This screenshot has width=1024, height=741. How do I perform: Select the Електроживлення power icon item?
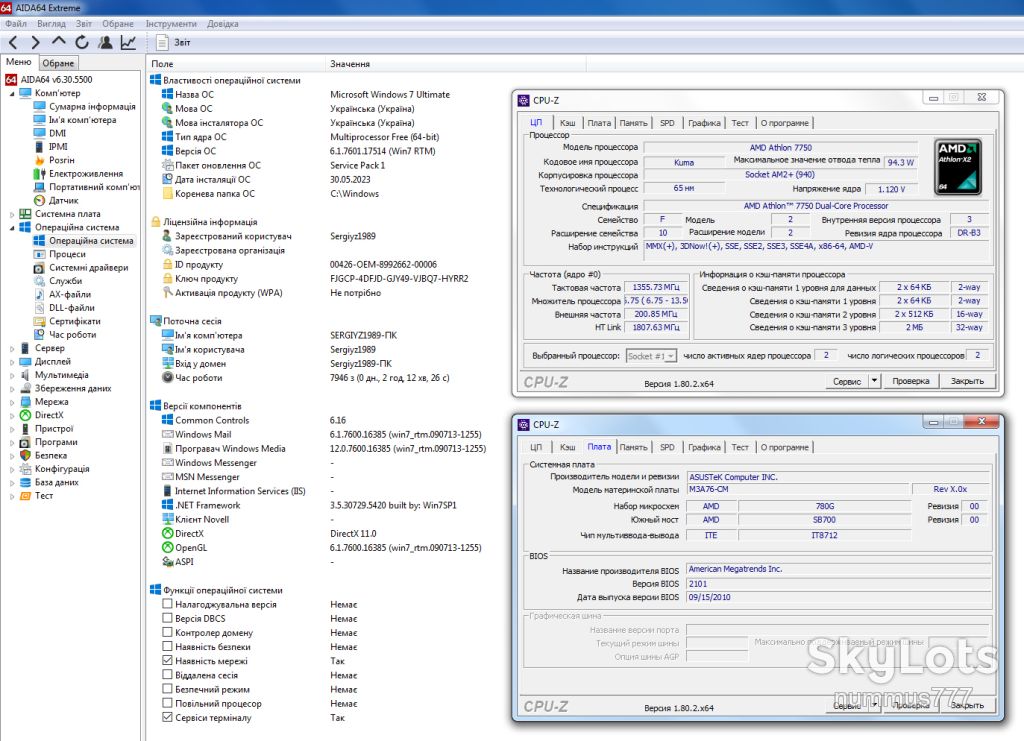pos(39,174)
